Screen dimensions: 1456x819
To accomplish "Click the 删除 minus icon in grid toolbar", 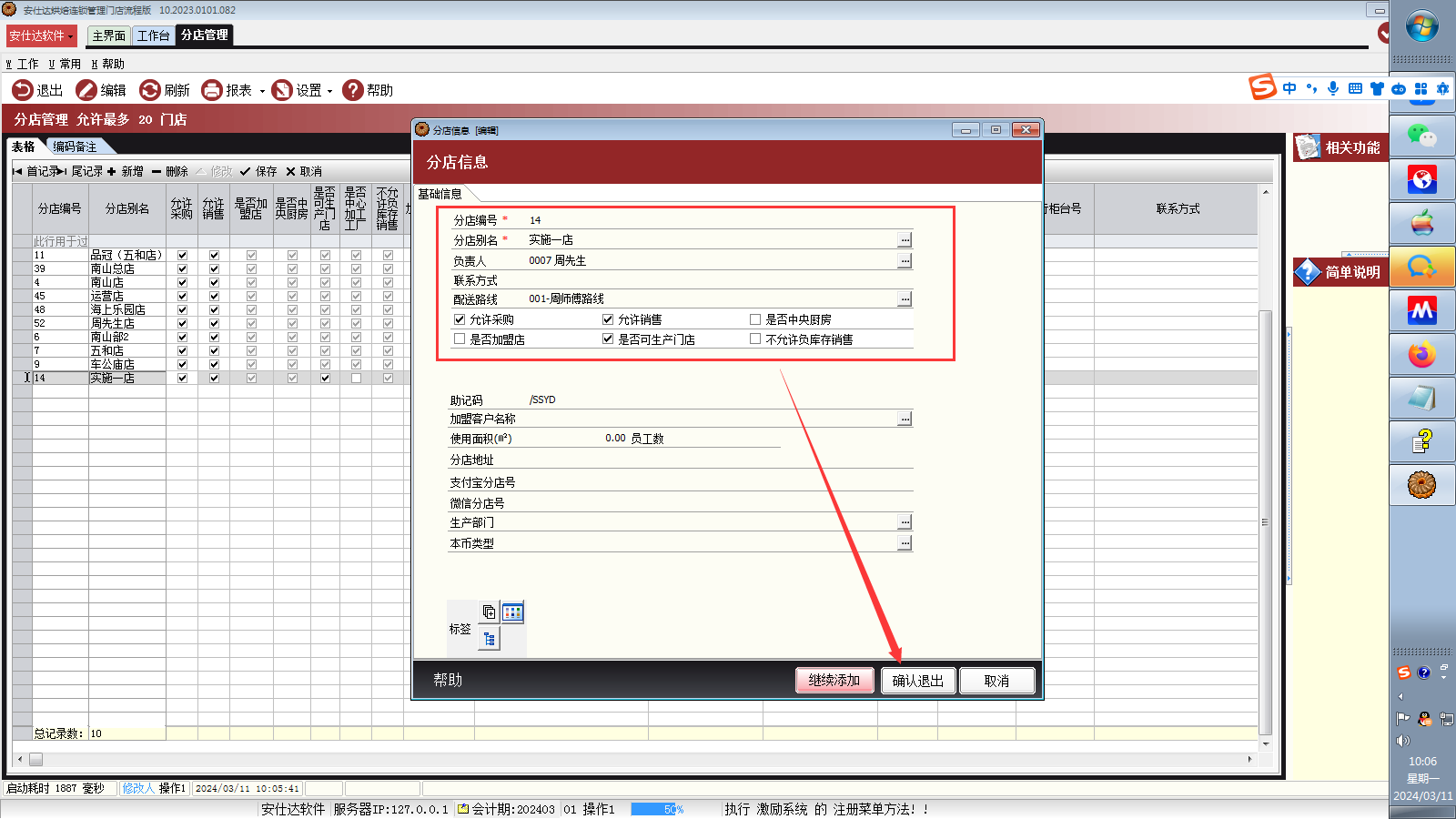I will click(x=157, y=171).
